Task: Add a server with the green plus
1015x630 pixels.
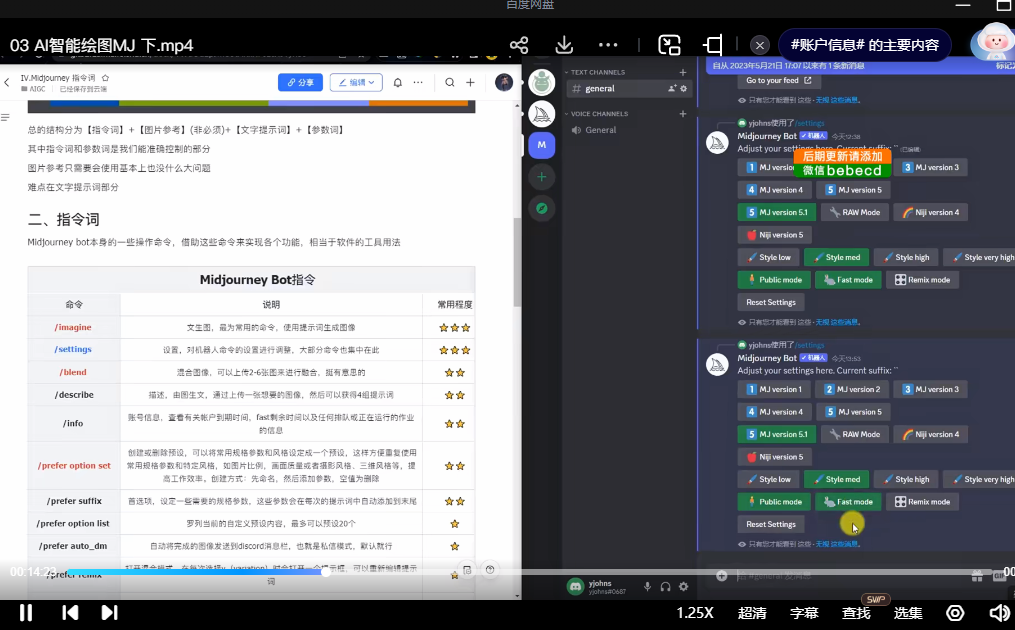Action: [542, 177]
